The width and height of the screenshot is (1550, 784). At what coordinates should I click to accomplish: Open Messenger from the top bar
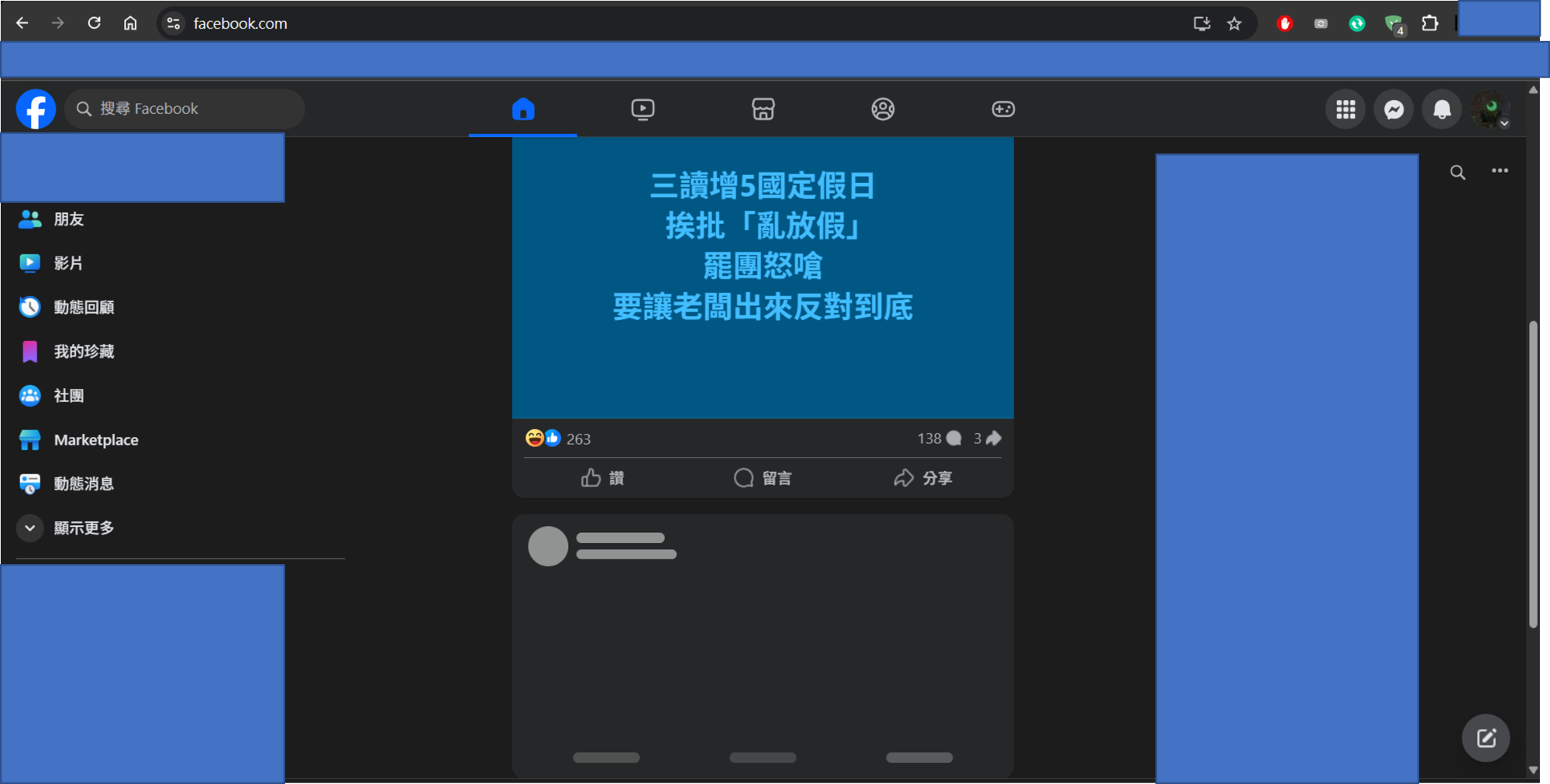click(1393, 109)
